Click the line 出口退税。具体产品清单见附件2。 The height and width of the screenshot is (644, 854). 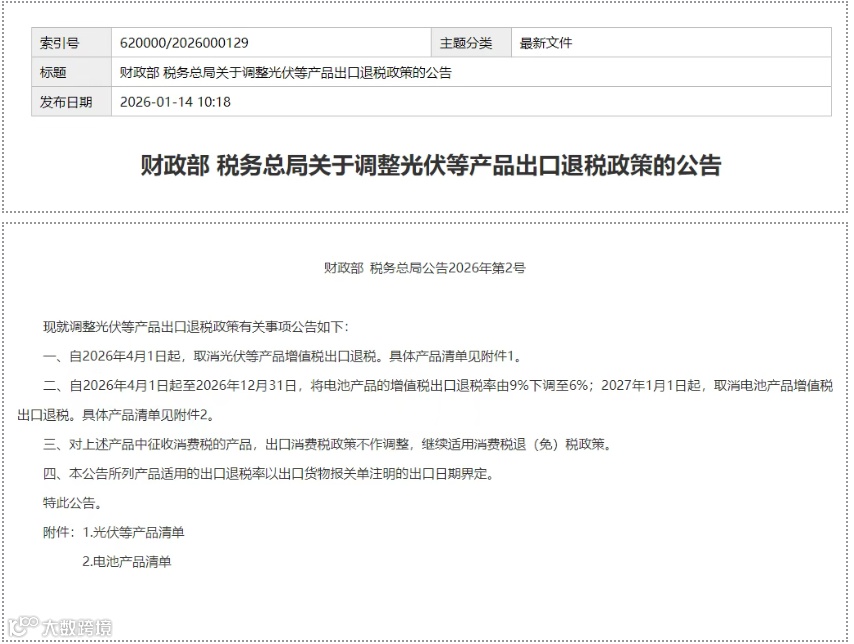click(117, 415)
